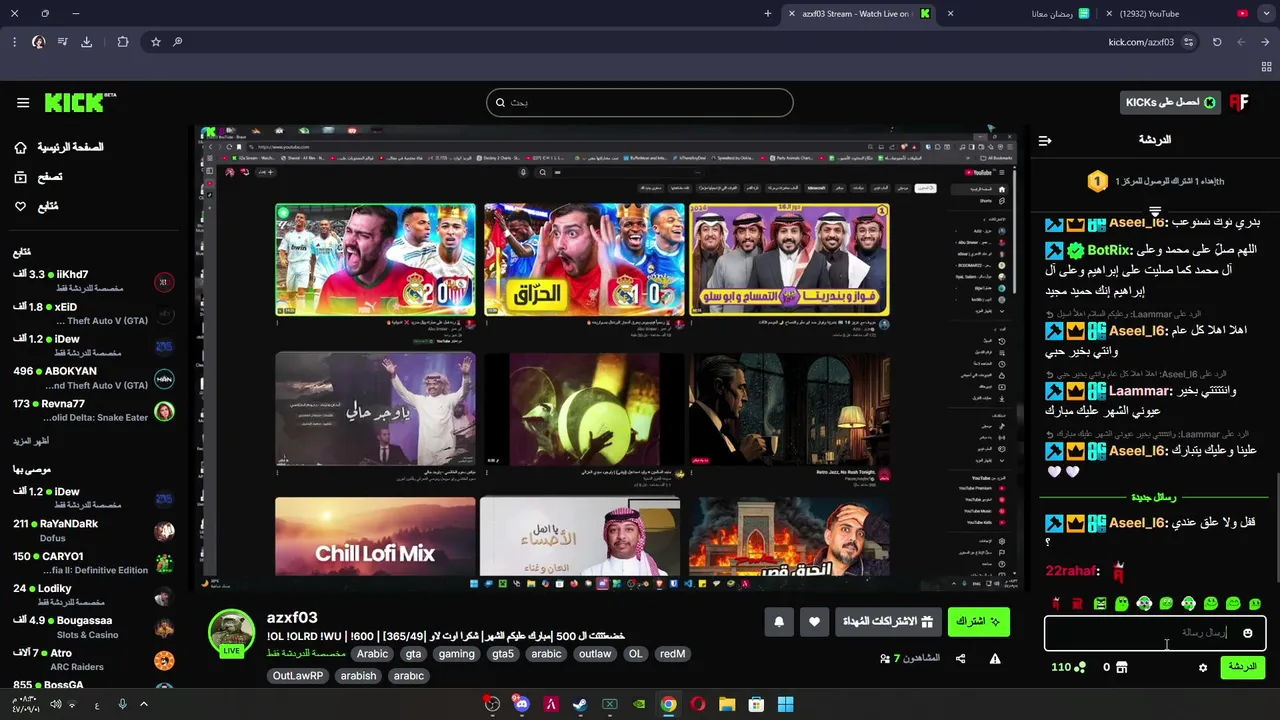Reload the page

[x=1217, y=42]
